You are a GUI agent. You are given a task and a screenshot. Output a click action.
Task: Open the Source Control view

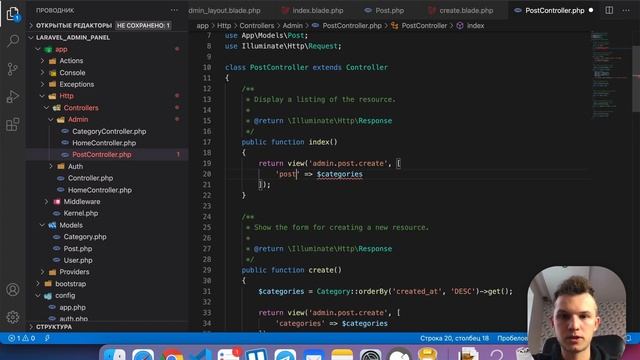click(13, 69)
